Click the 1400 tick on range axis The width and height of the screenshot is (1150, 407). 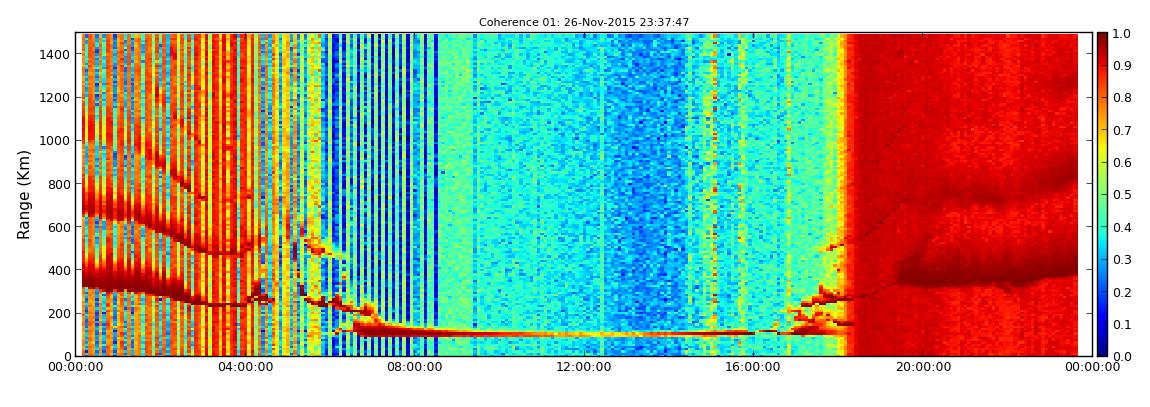pyautogui.click(x=54, y=54)
